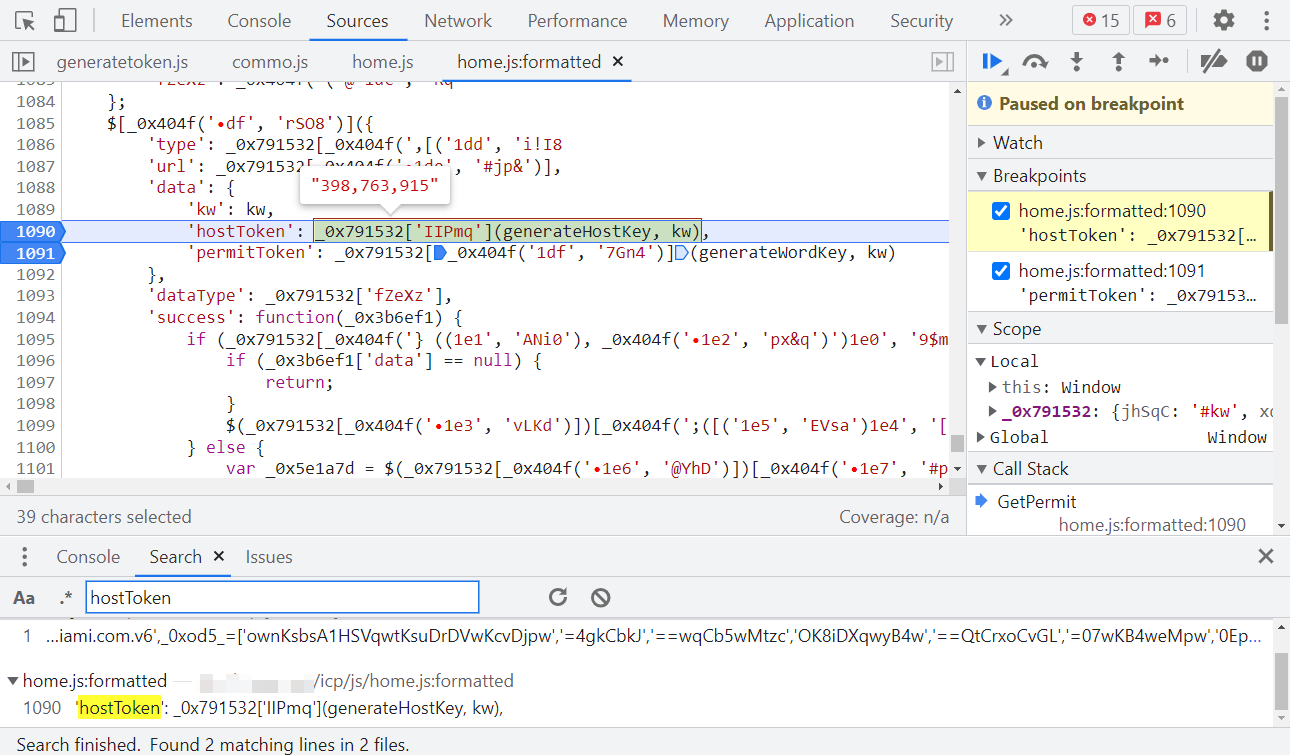Uncheck the home.js:formatted:1091 breakpoint

[1001, 271]
